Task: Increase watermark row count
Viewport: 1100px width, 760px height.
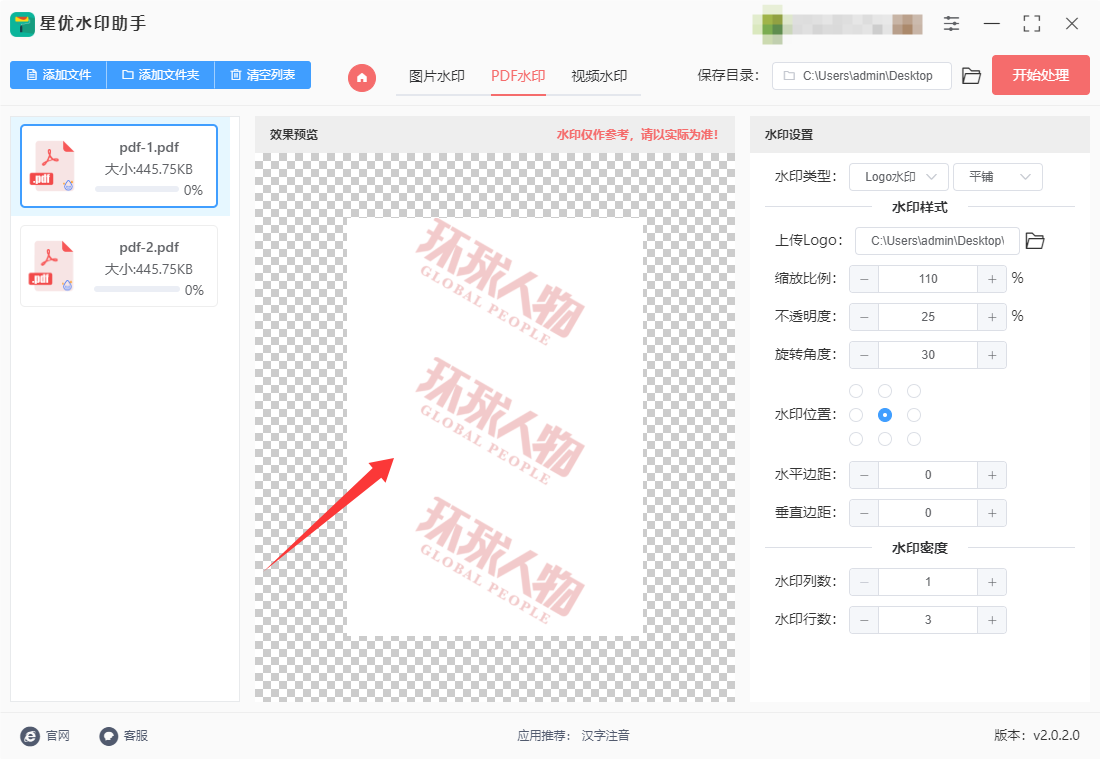Action: [x=992, y=620]
